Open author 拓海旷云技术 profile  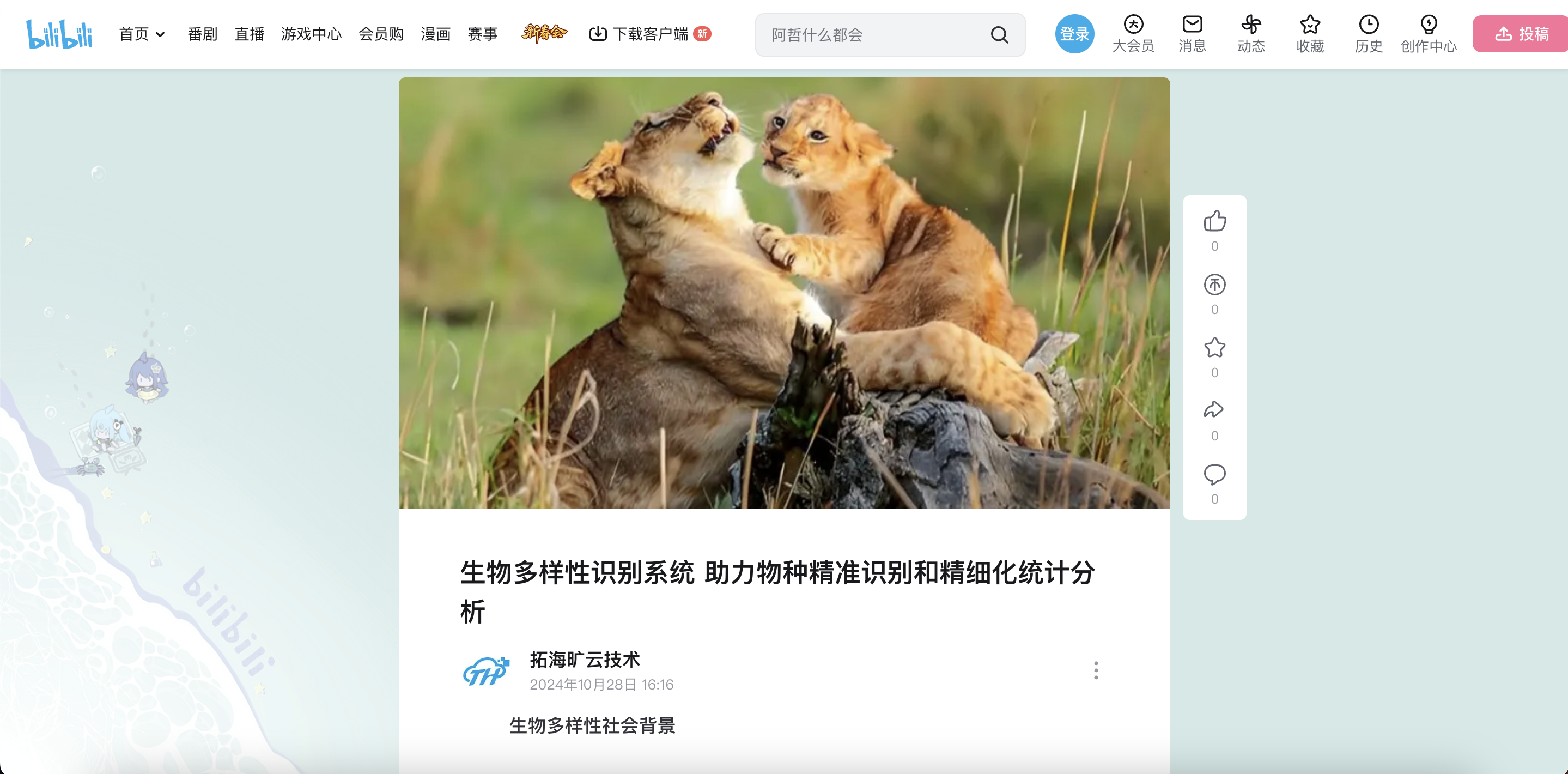pos(585,660)
